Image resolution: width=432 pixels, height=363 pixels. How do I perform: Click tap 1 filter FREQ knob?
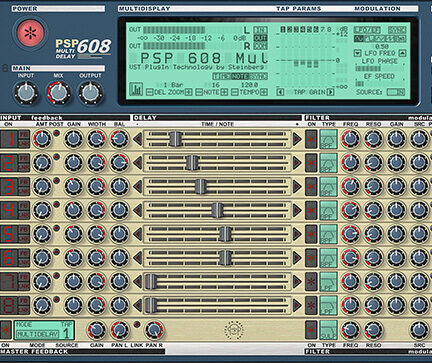[350, 139]
